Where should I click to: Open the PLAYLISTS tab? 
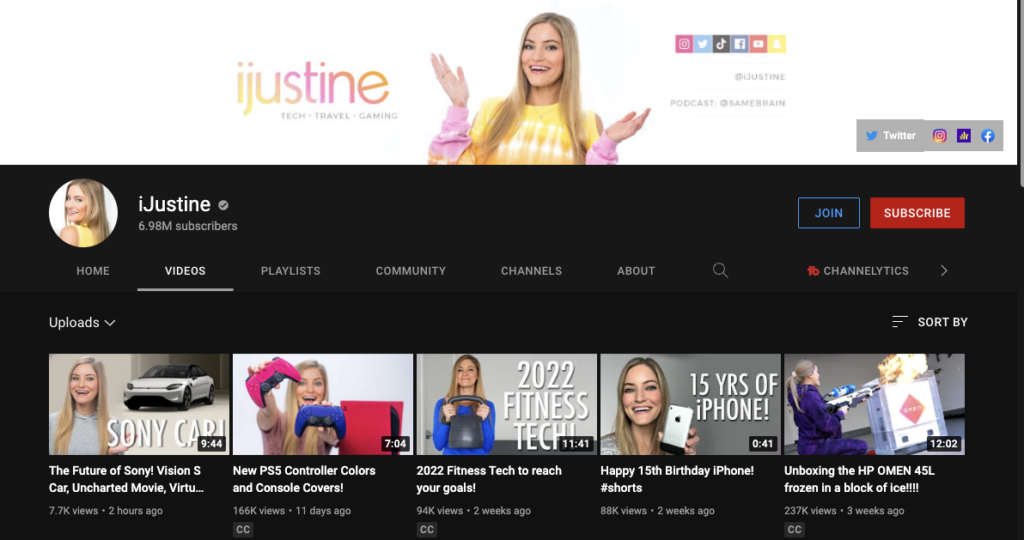pyautogui.click(x=291, y=271)
